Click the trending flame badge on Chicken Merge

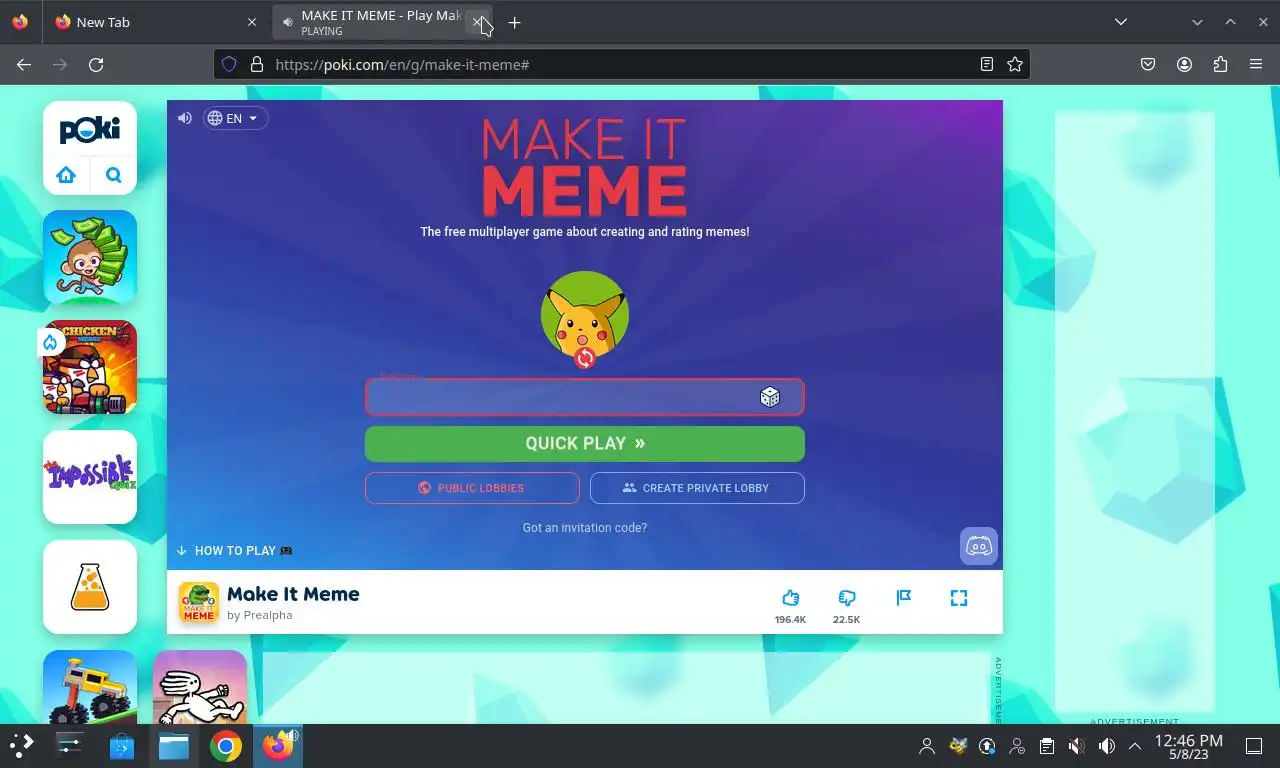[50, 343]
